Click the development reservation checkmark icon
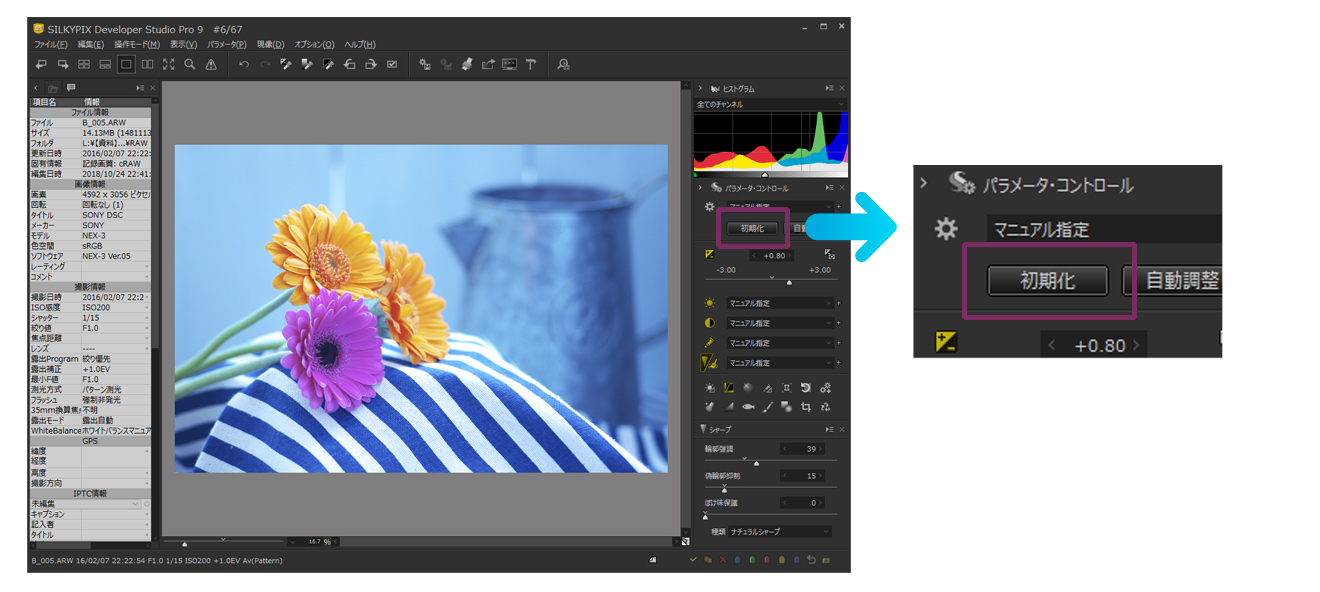Viewport: 1320px width, 592px height. coord(392,64)
